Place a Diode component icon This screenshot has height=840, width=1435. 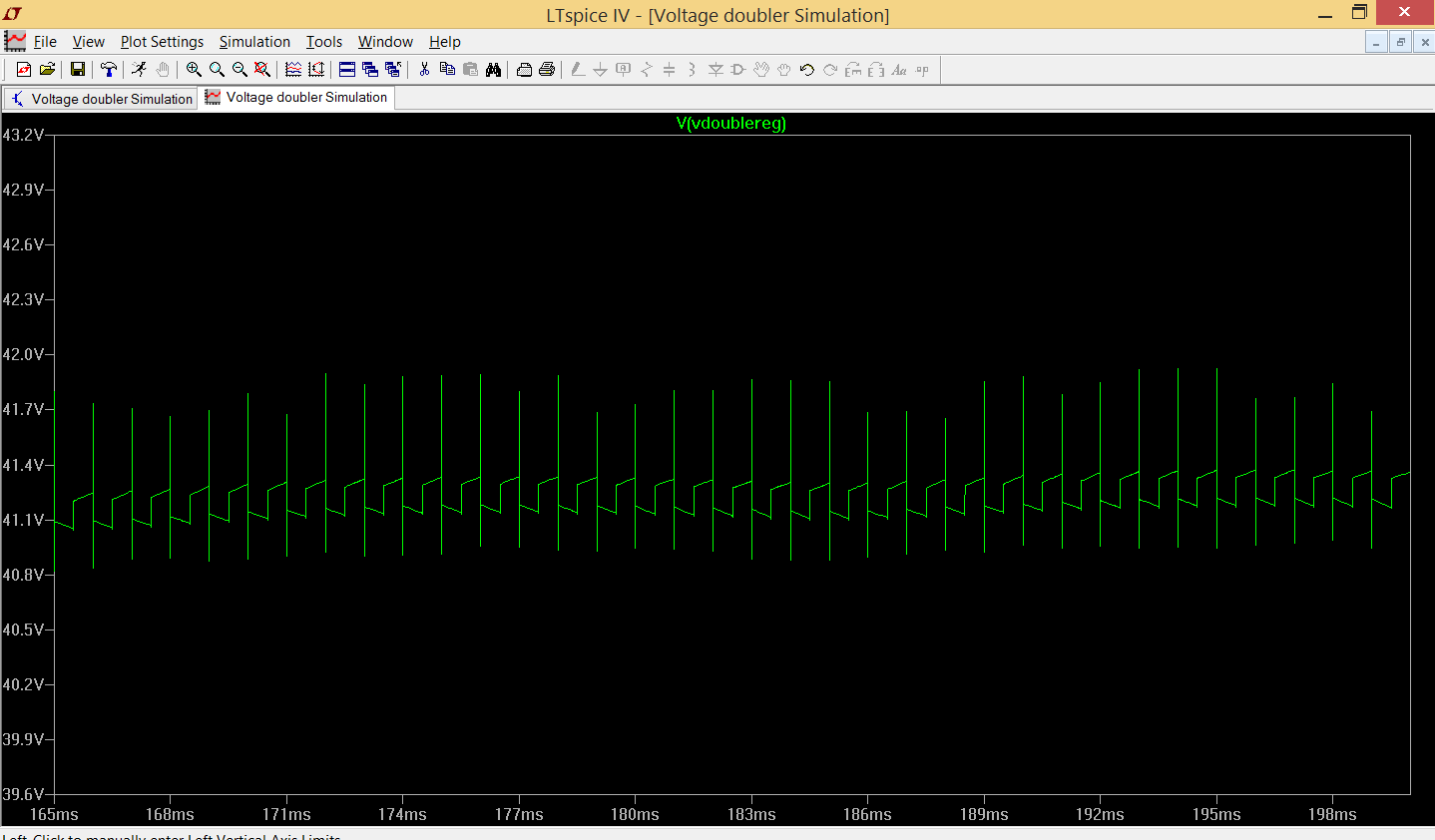click(x=716, y=69)
